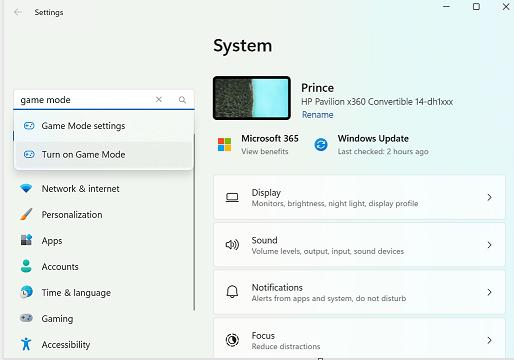Click the Display monitor icon
514x360 pixels.
pos(232,197)
